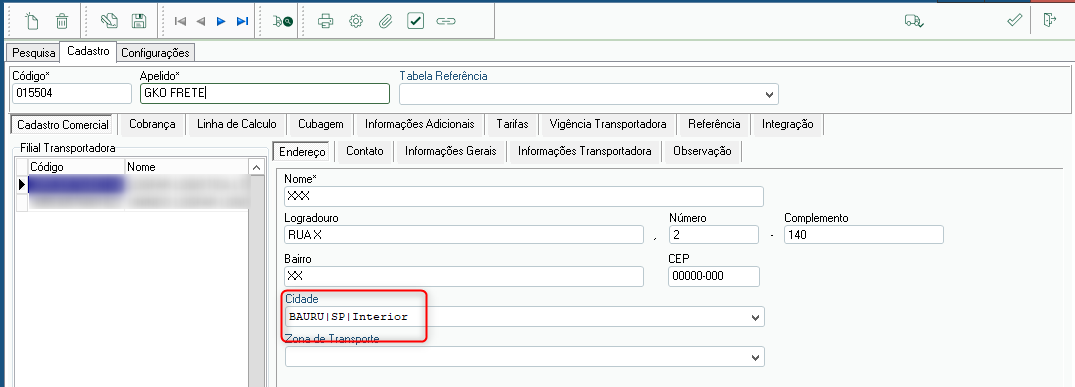1075x387 pixels.
Task: Select the first row in Filial Transportadora grid
Action: (132, 184)
